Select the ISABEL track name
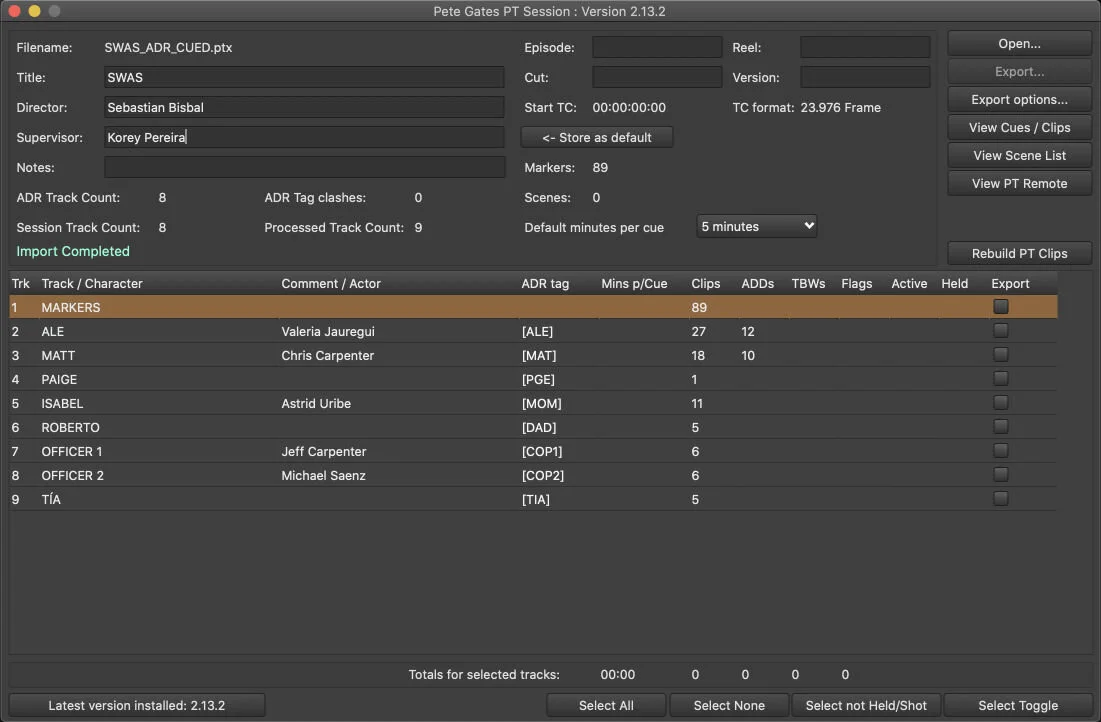 click(62, 403)
